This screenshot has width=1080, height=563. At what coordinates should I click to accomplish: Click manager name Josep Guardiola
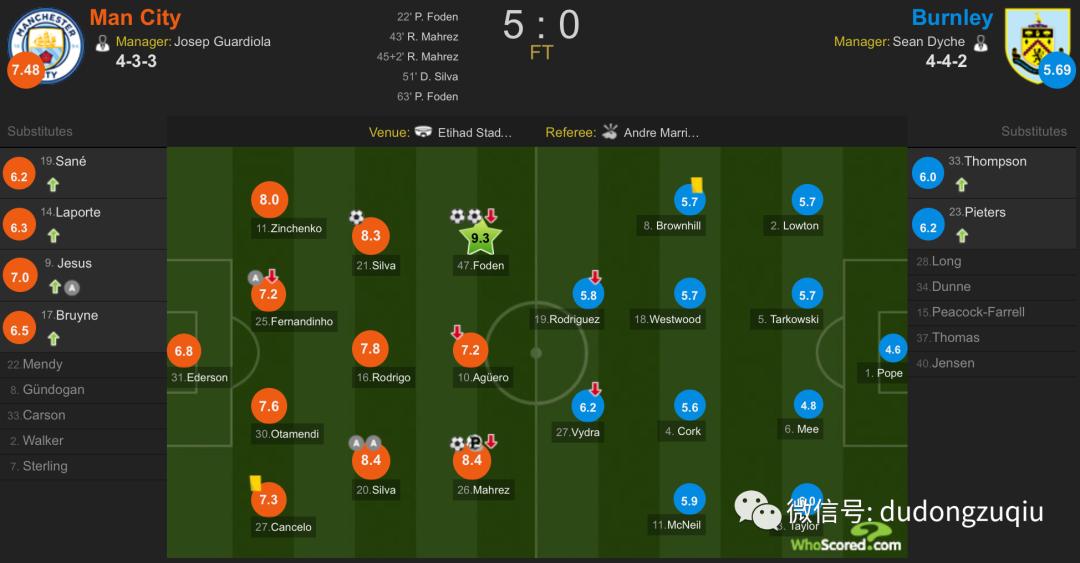coord(222,42)
